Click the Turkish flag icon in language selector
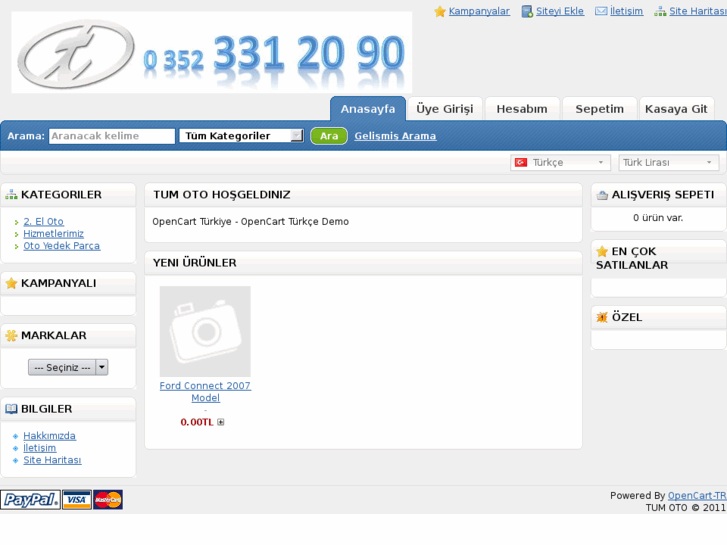 521,162
